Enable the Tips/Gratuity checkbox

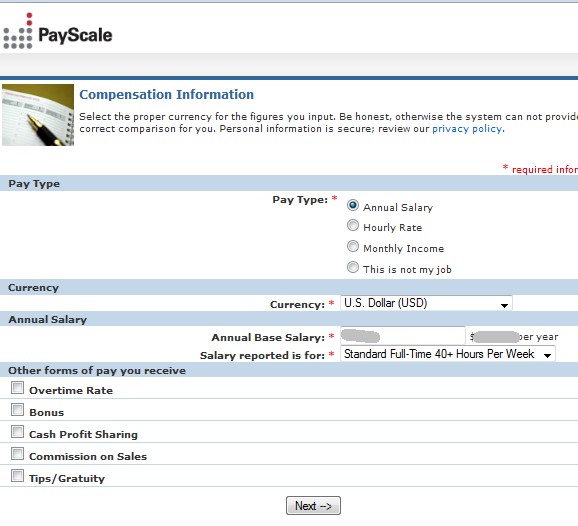coord(17,476)
